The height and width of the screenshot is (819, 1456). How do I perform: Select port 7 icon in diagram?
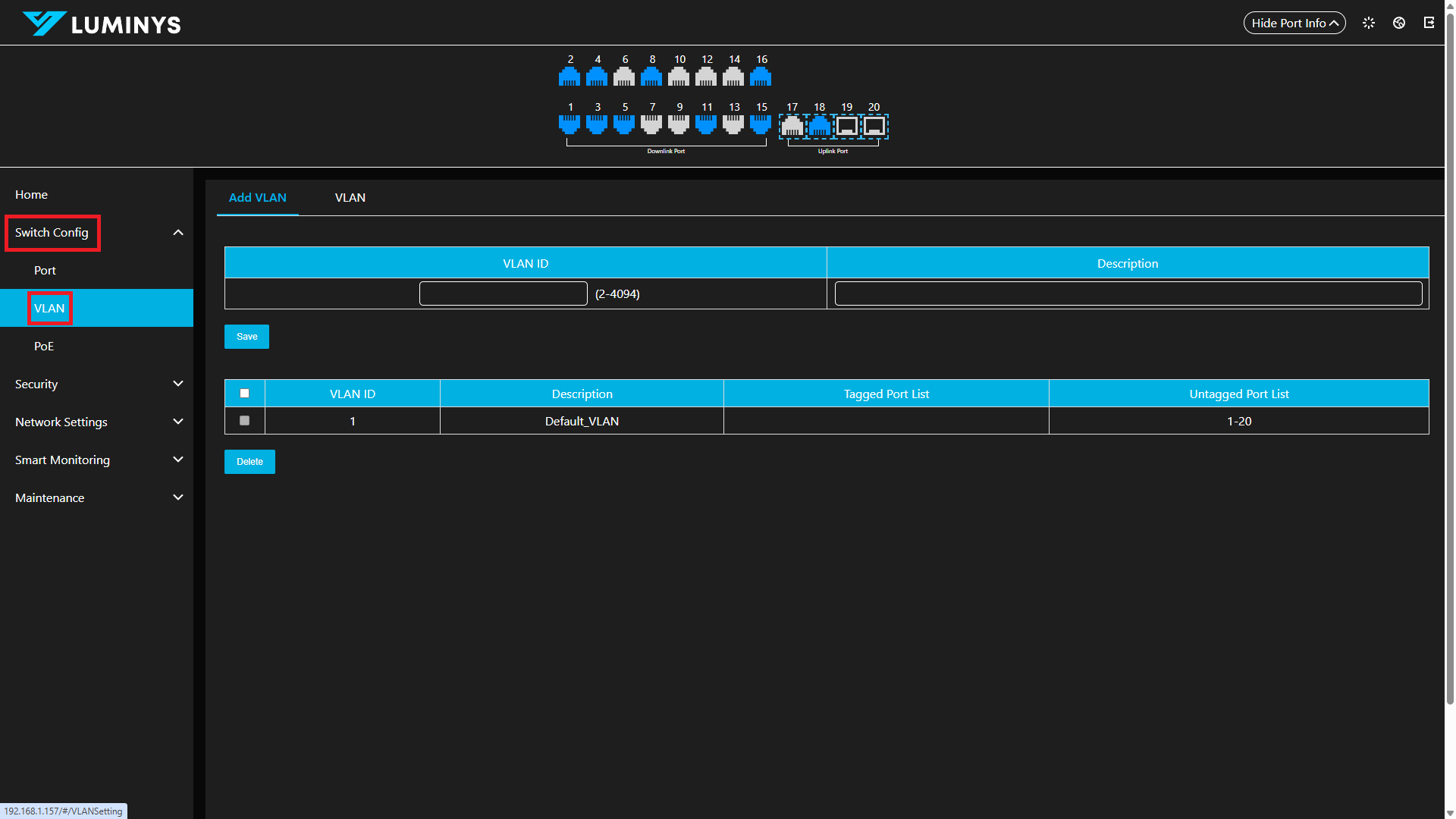click(x=651, y=124)
